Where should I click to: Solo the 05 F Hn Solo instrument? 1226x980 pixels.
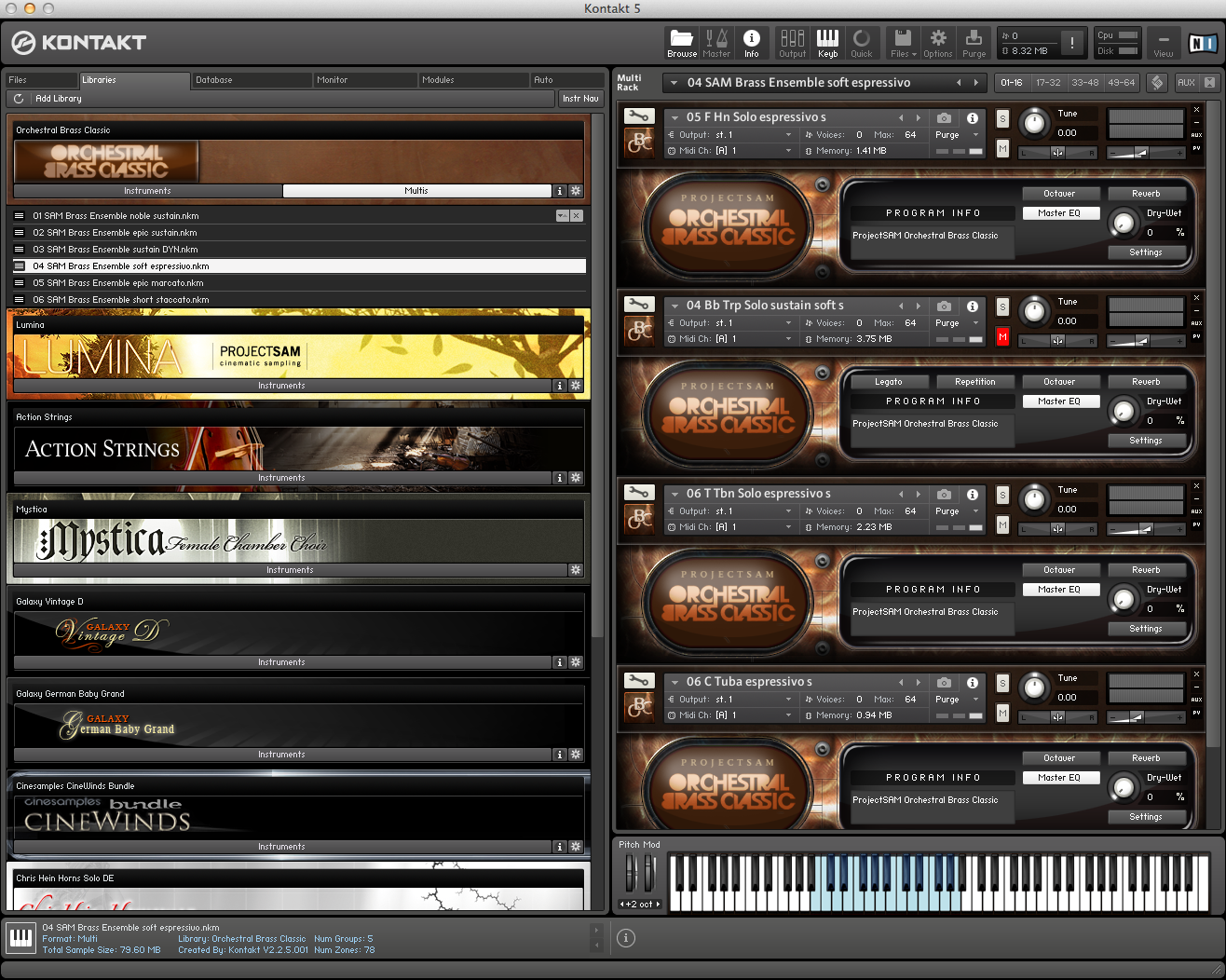click(x=1002, y=118)
